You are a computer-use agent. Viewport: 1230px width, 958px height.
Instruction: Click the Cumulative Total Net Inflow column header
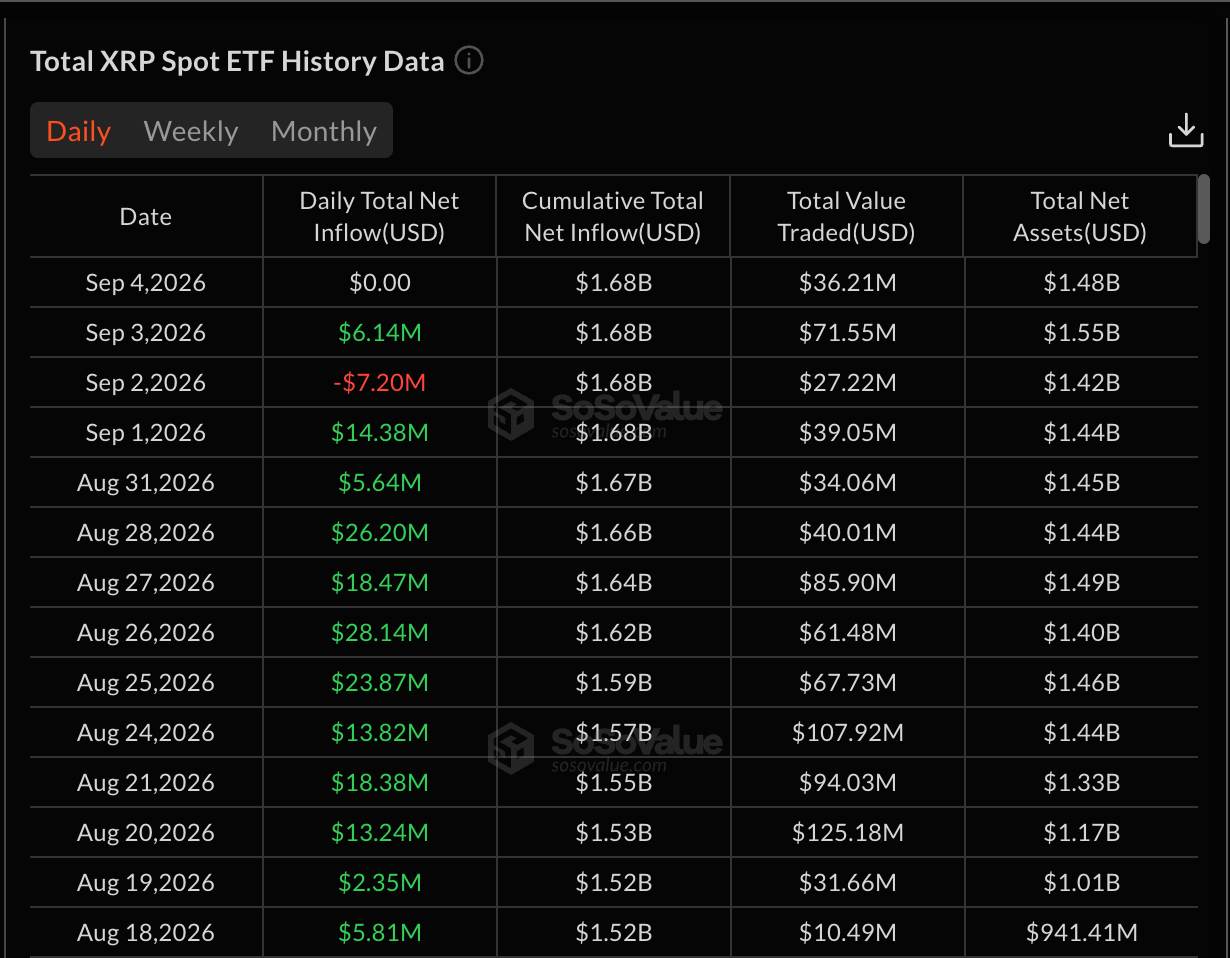613,216
